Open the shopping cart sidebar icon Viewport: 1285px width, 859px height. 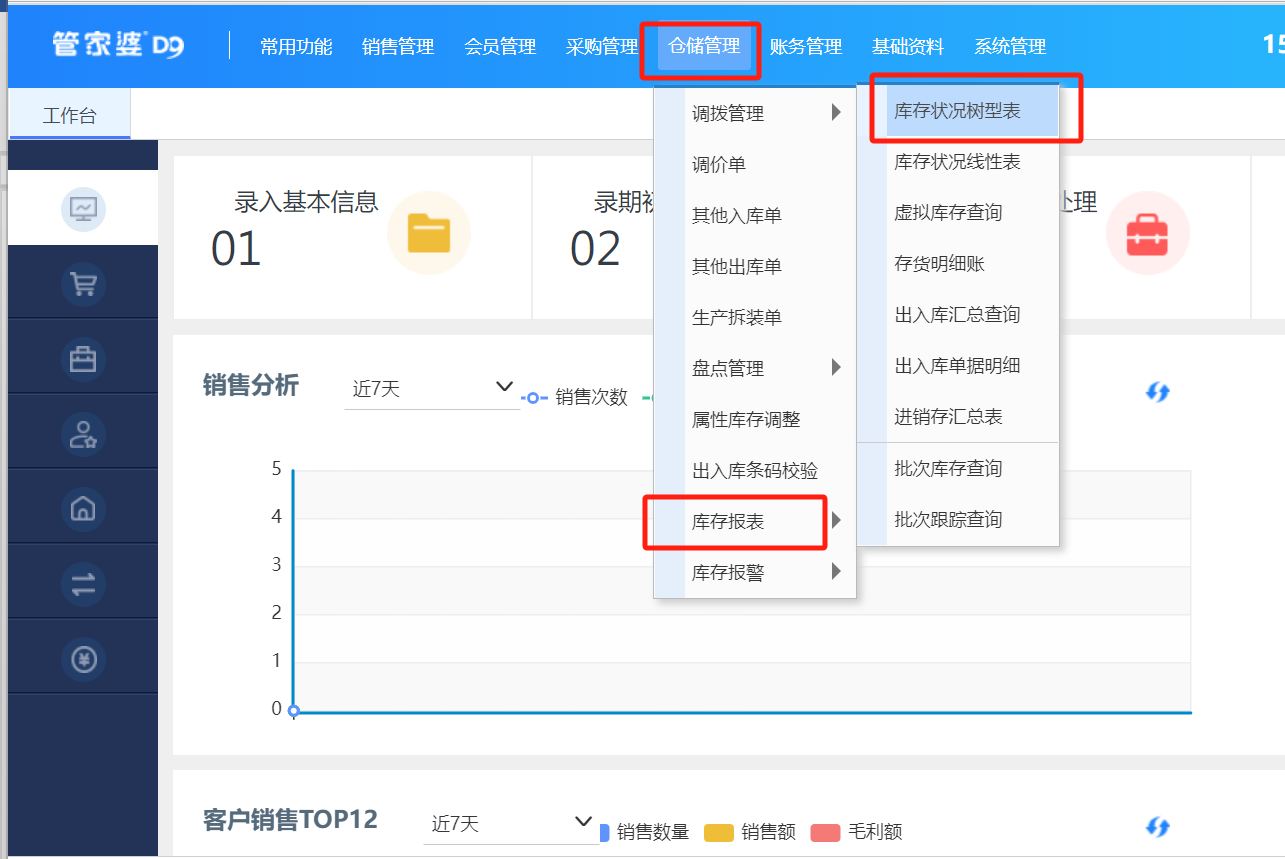[x=83, y=283]
